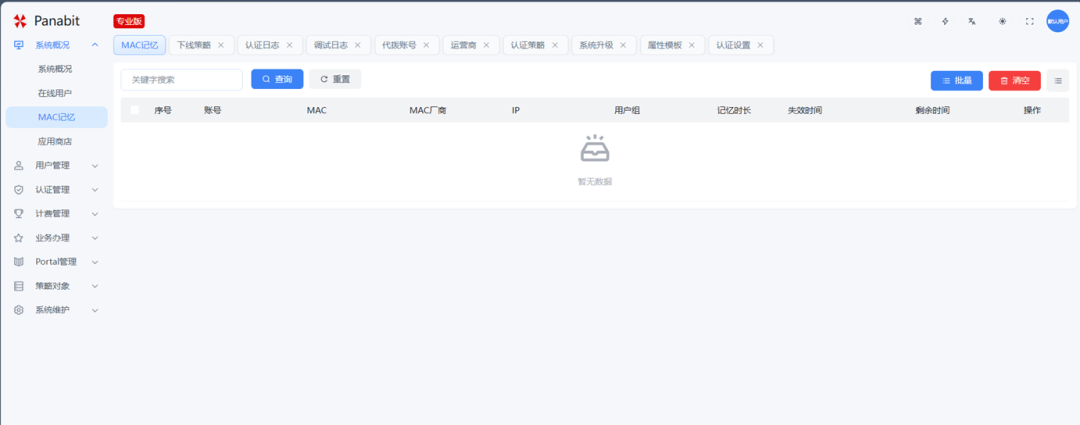This screenshot has width=1080, height=425.
Task: Open 应用商店 in the sidebar
Action: (x=56, y=141)
